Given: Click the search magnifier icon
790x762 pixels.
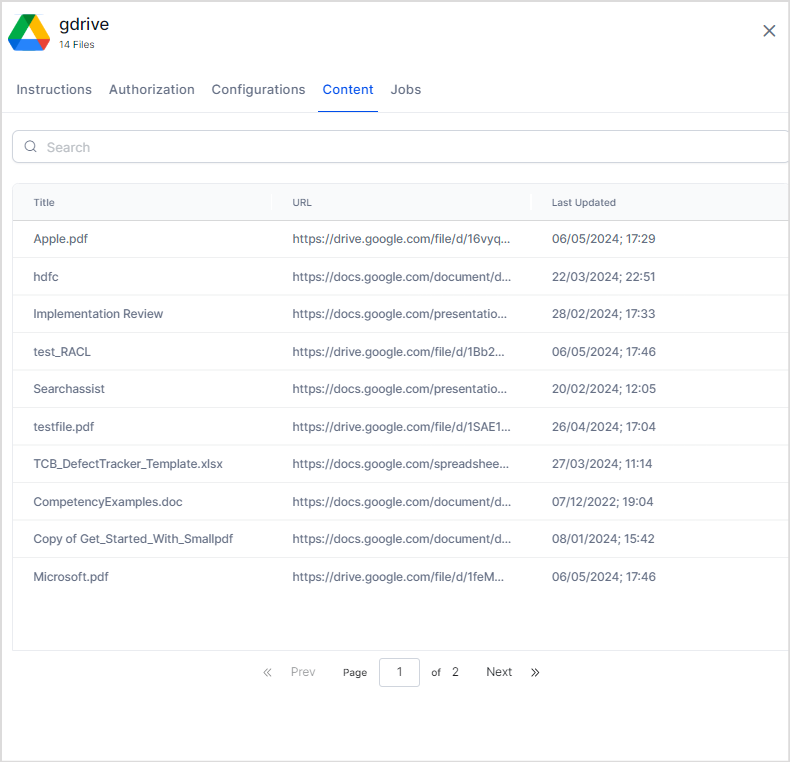Looking at the screenshot, I should tap(31, 147).
